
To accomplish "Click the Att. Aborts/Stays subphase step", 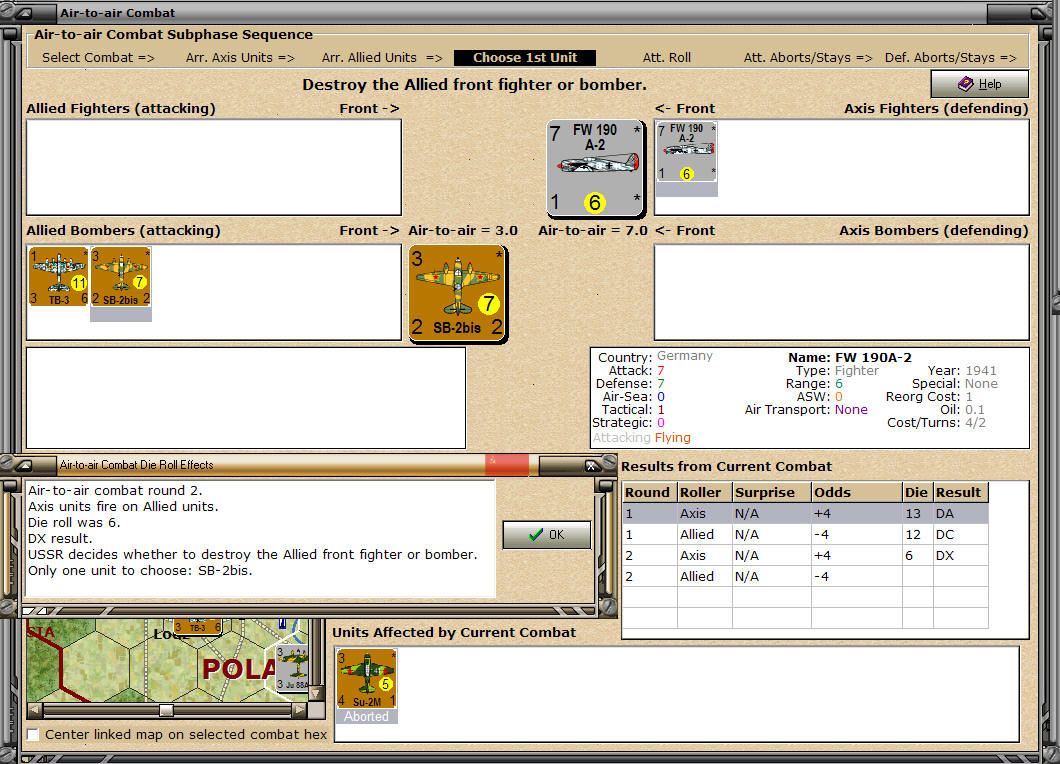I will pos(808,57).
